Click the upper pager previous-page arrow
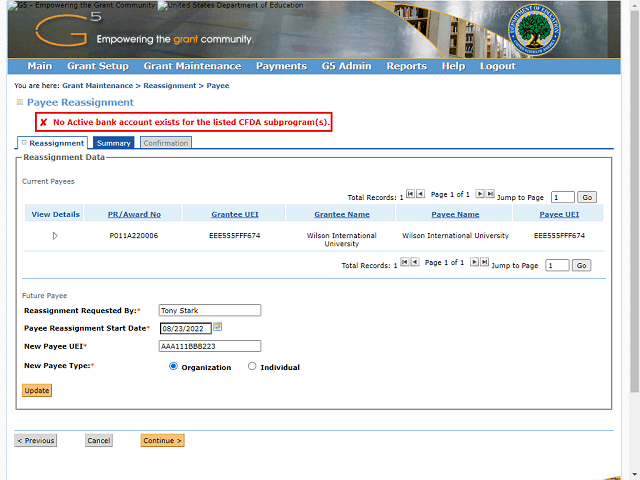This screenshot has width=640, height=480. tap(420, 194)
